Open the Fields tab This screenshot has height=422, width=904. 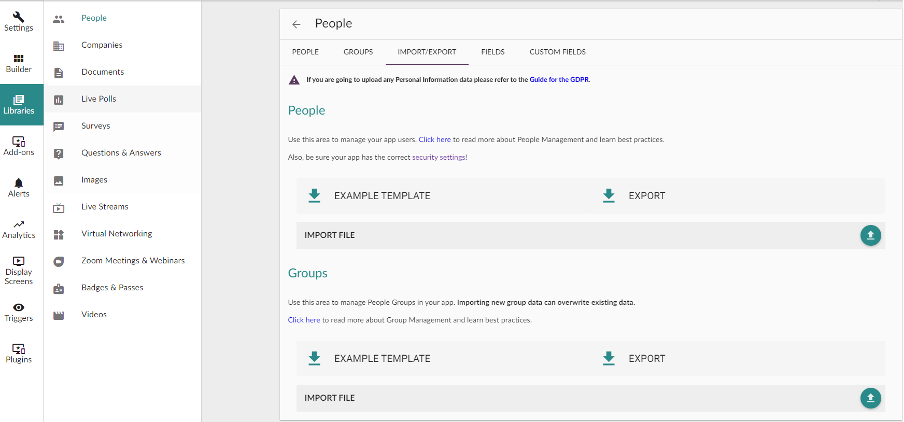coord(492,52)
